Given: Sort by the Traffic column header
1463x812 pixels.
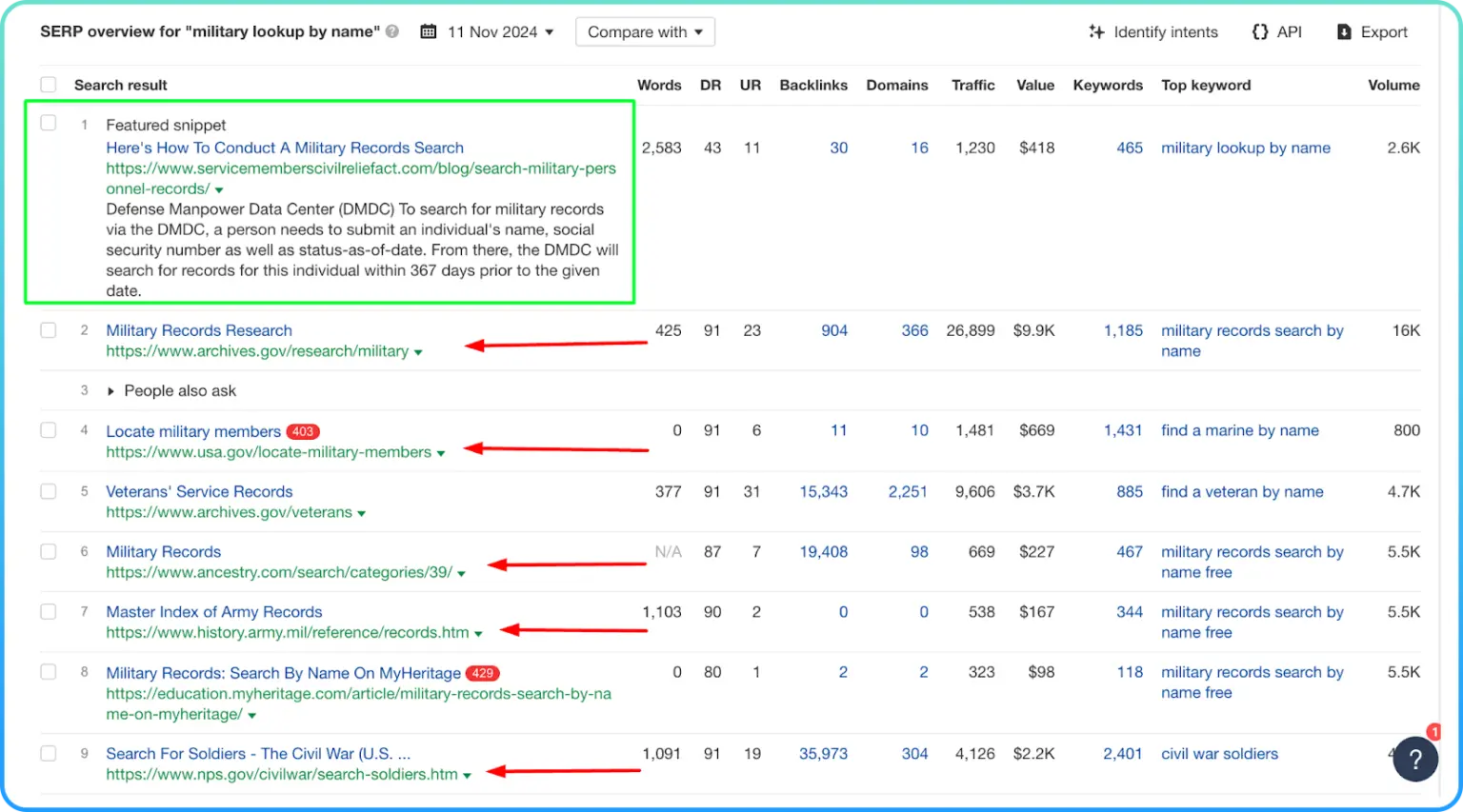Looking at the screenshot, I should 972,85.
